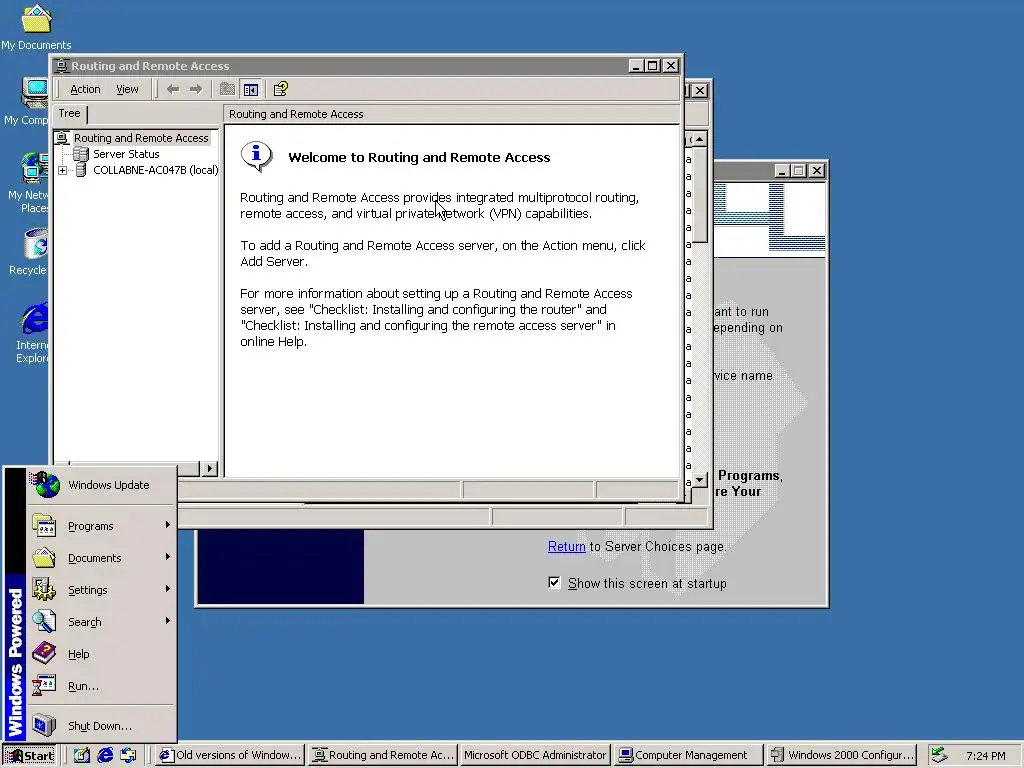
Task: Click the Documents folder icon in the Start menu
Action: [44, 558]
